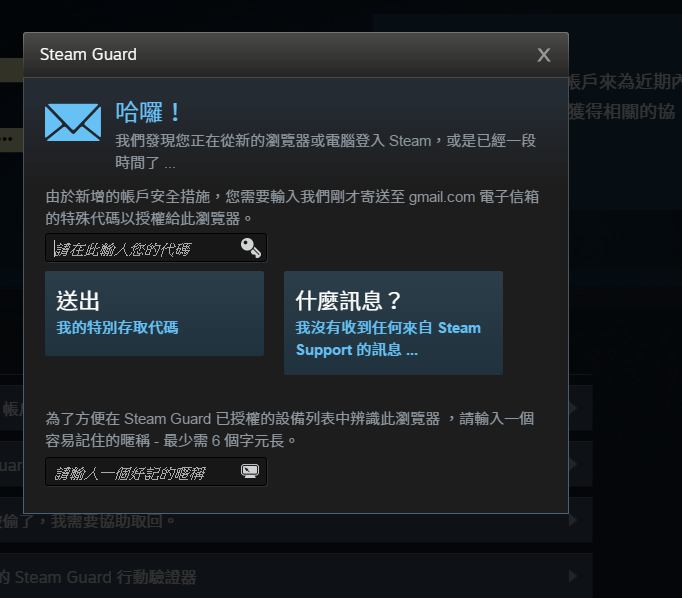The height and width of the screenshot is (598, 682).
Task: Select dimmed Steam Guard 行動驗證器 entry
Action: [x=98, y=577]
